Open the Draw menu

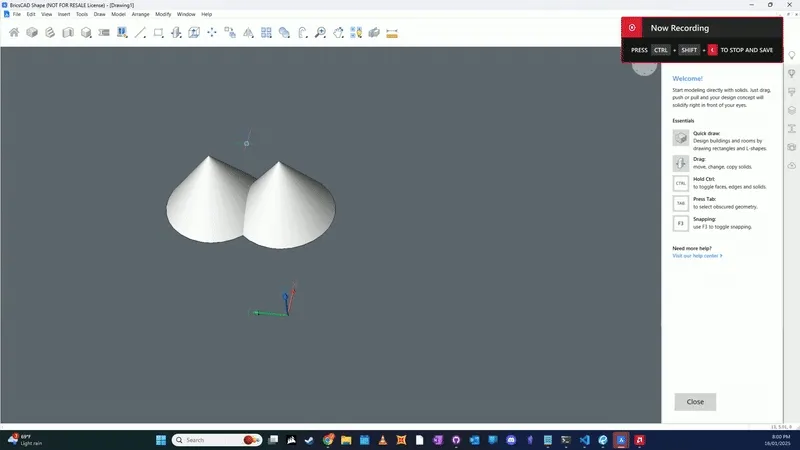99,14
